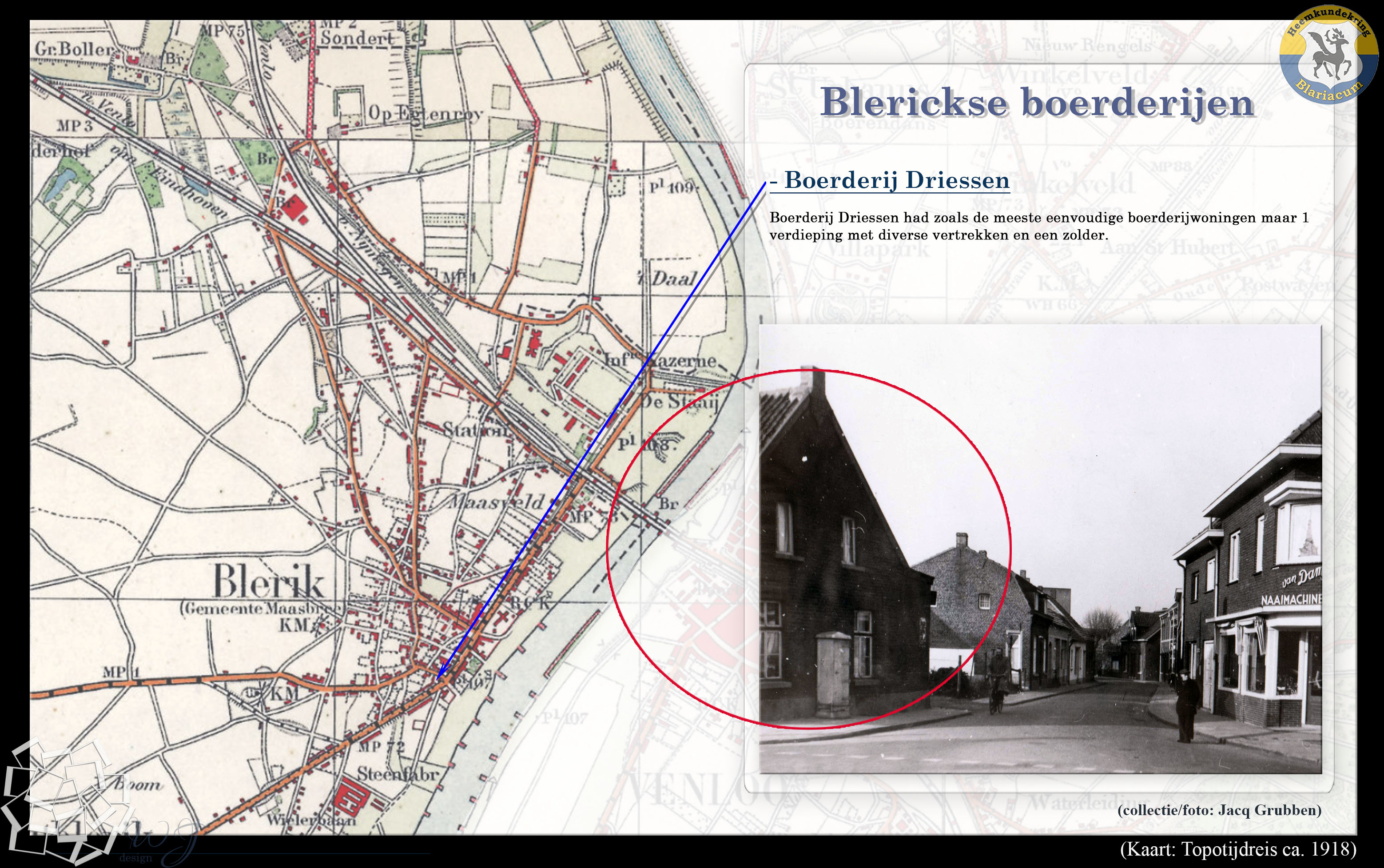Click the Infie Kazerne label on the map

click(660, 361)
